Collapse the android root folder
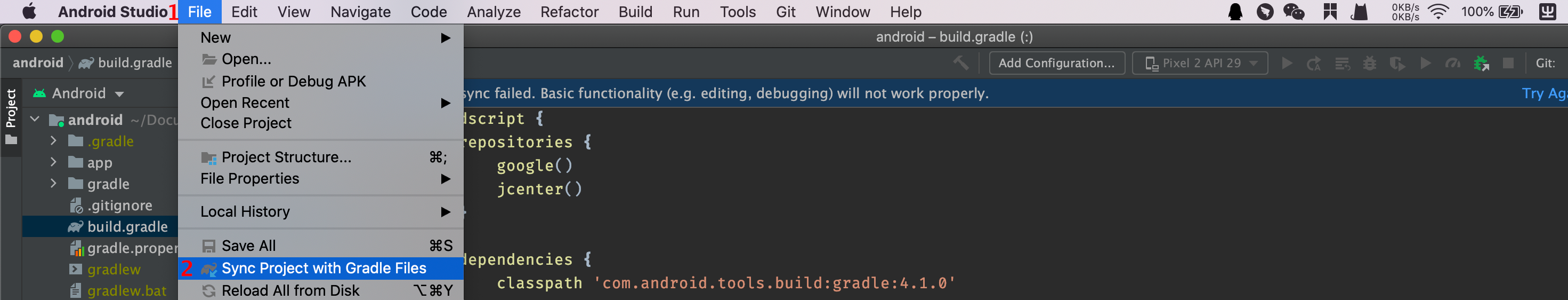Image resolution: width=1568 pixels, height=300 pixels. [35, 120]
